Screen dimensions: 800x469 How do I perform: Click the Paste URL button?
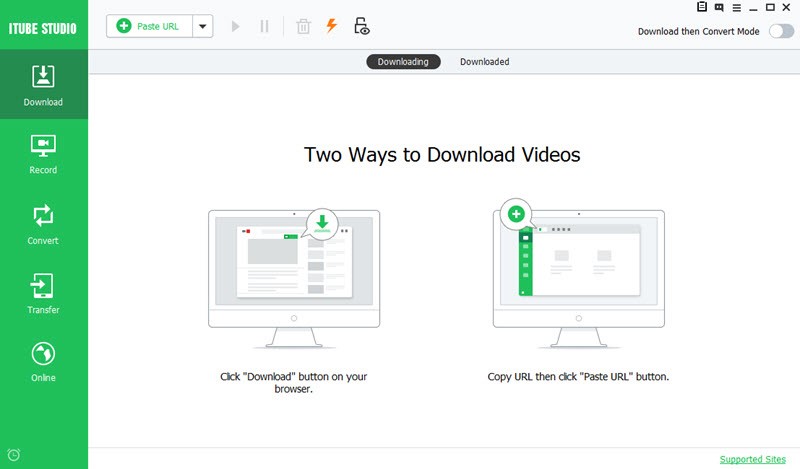point(149,27)
